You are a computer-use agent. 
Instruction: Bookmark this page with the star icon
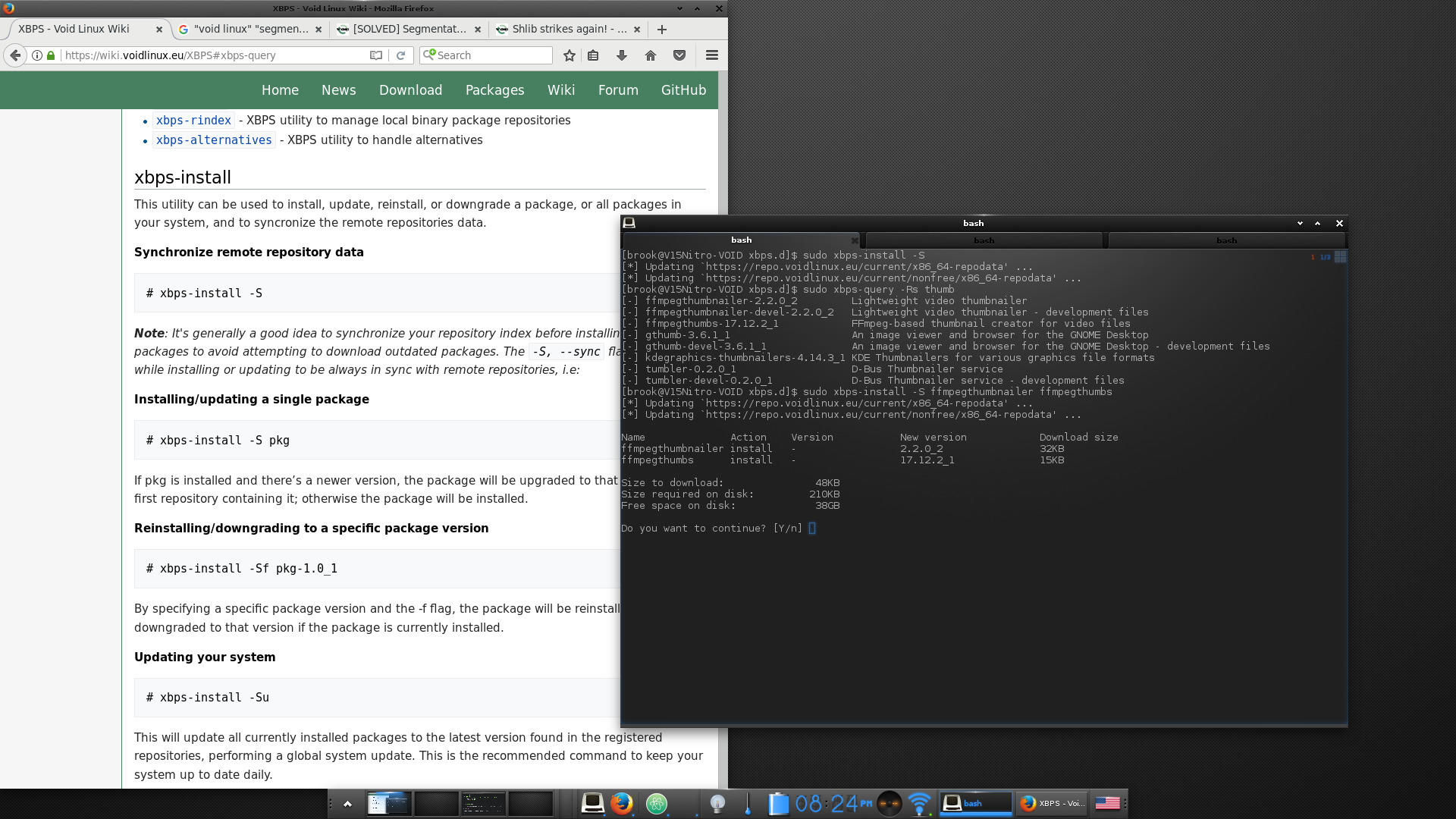pos(570,55)
